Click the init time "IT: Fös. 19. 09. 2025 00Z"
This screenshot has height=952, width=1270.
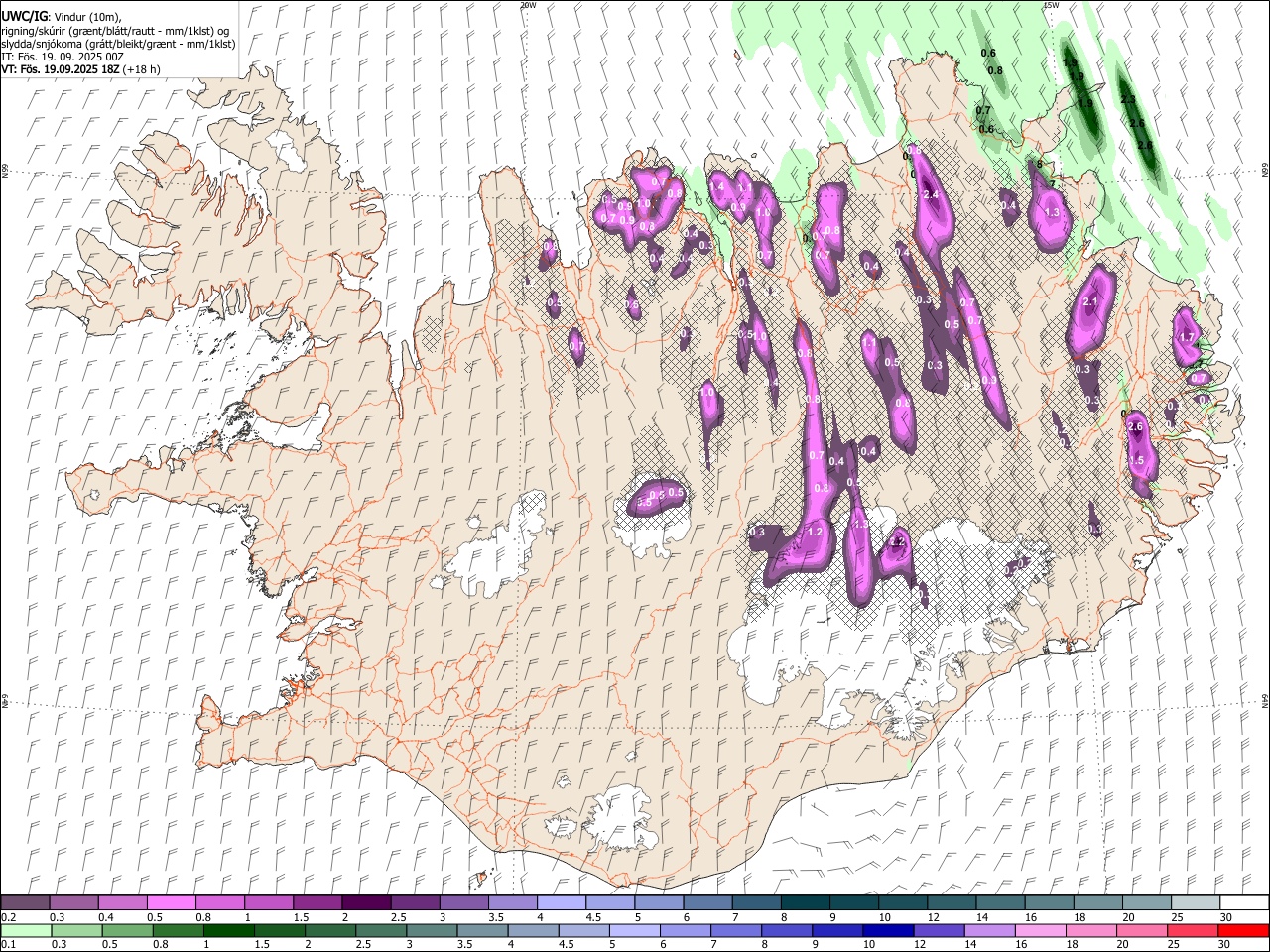[63, 57]
